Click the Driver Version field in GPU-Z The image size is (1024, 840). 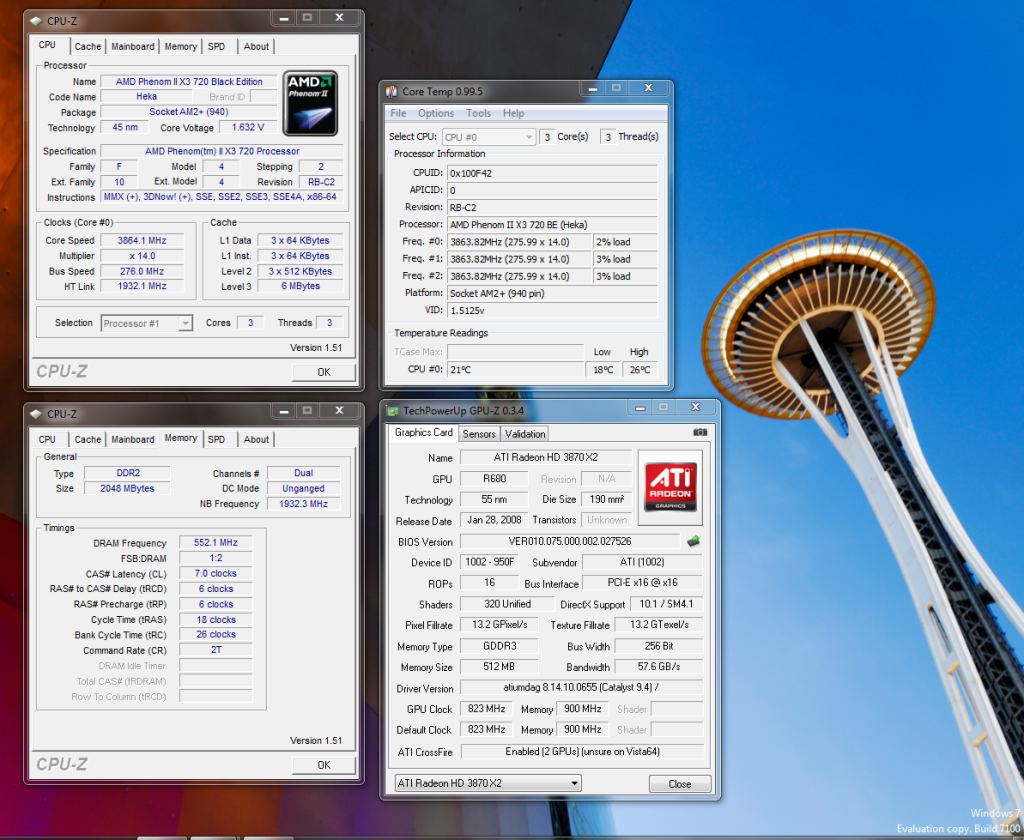[581, 687]
